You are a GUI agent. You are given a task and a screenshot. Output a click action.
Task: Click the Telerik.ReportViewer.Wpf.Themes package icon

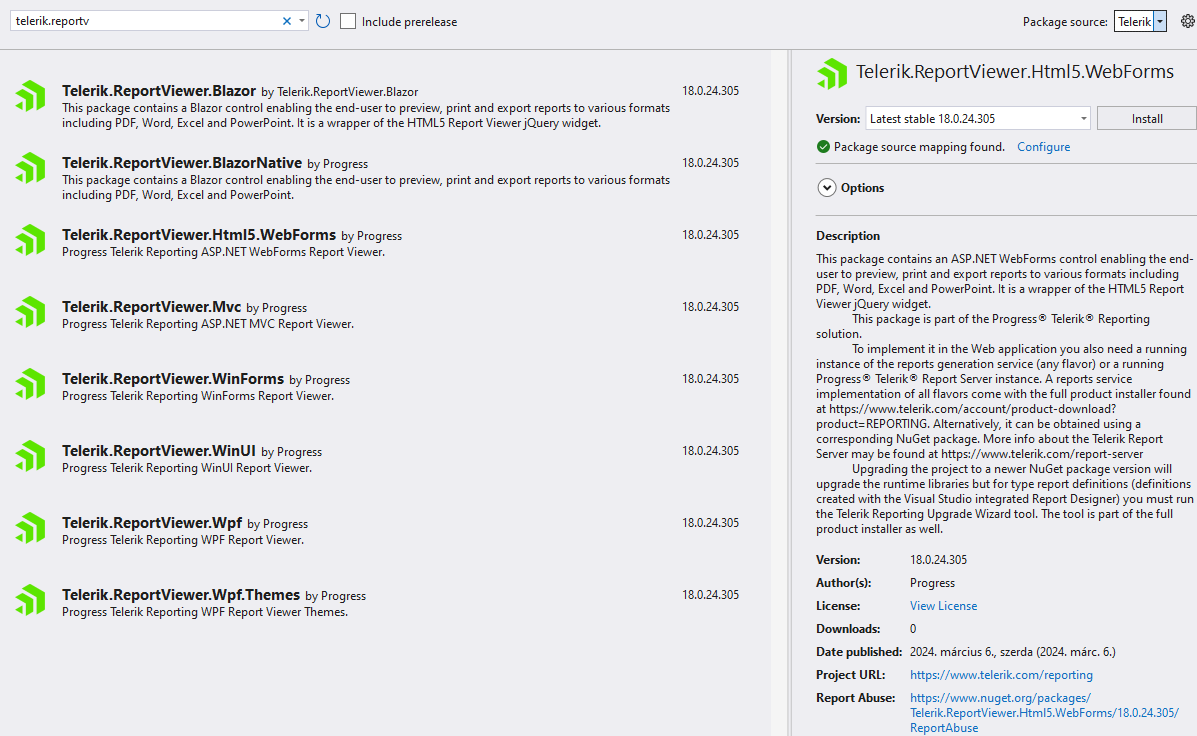(x=30, y=600)
